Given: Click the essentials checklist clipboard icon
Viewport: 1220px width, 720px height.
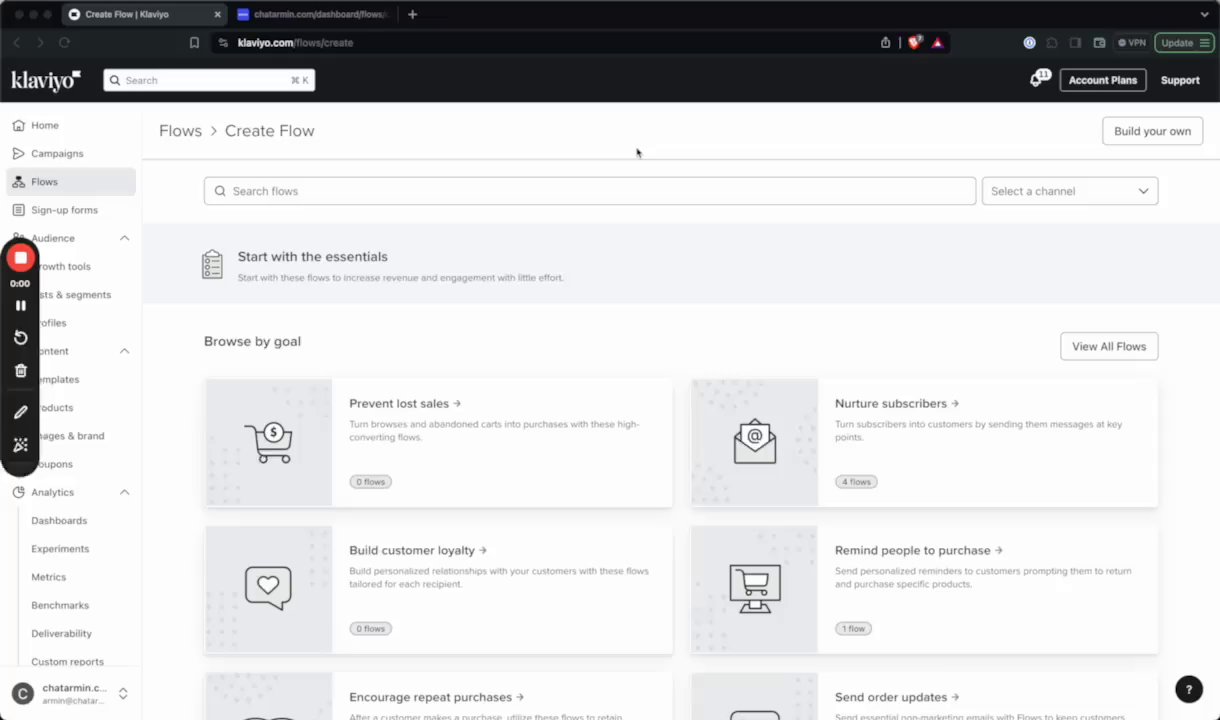Looking at the screenshot, I should (212, 264).
